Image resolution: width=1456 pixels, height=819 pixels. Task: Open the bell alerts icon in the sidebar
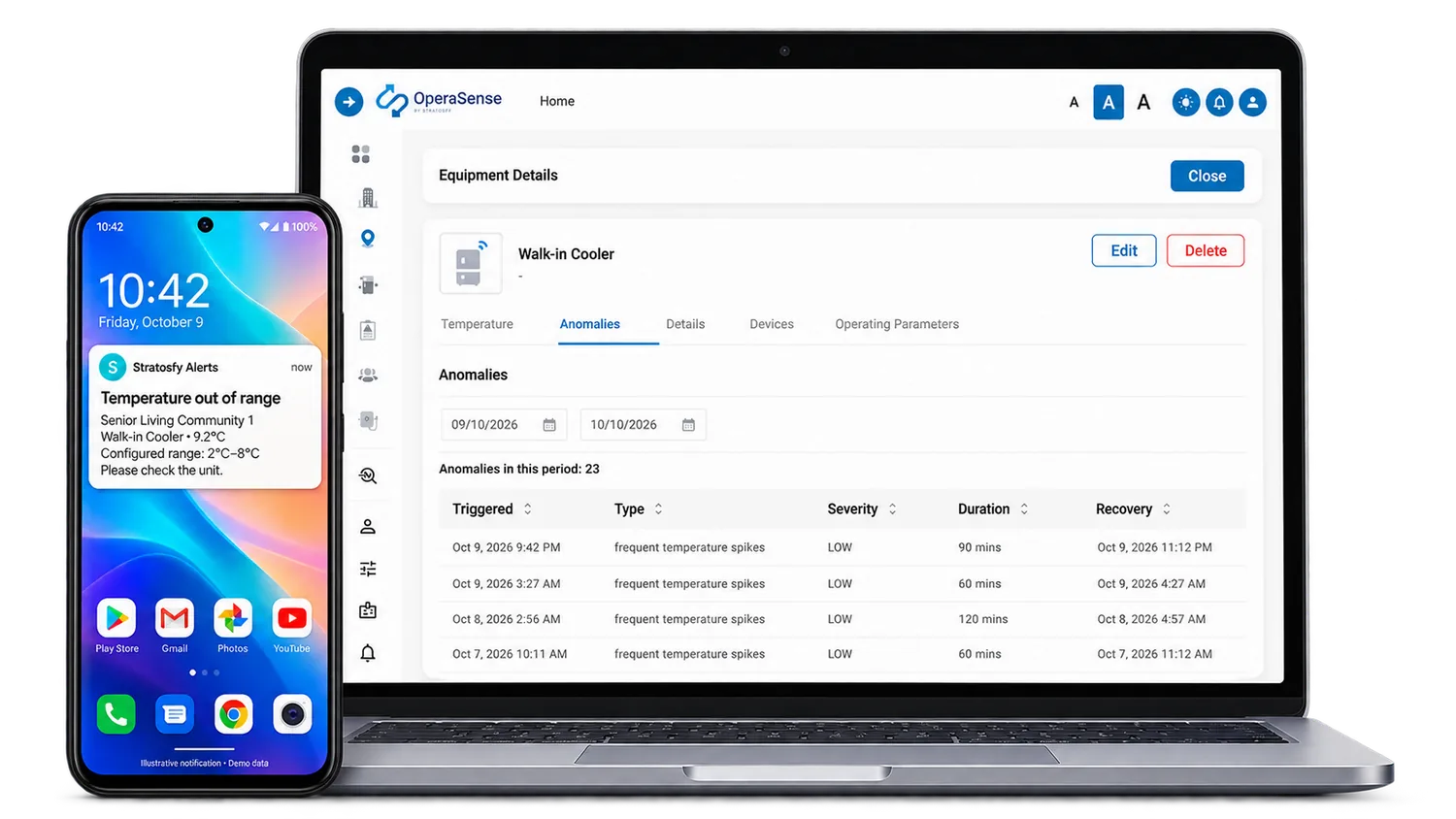(x=368, y=653)
